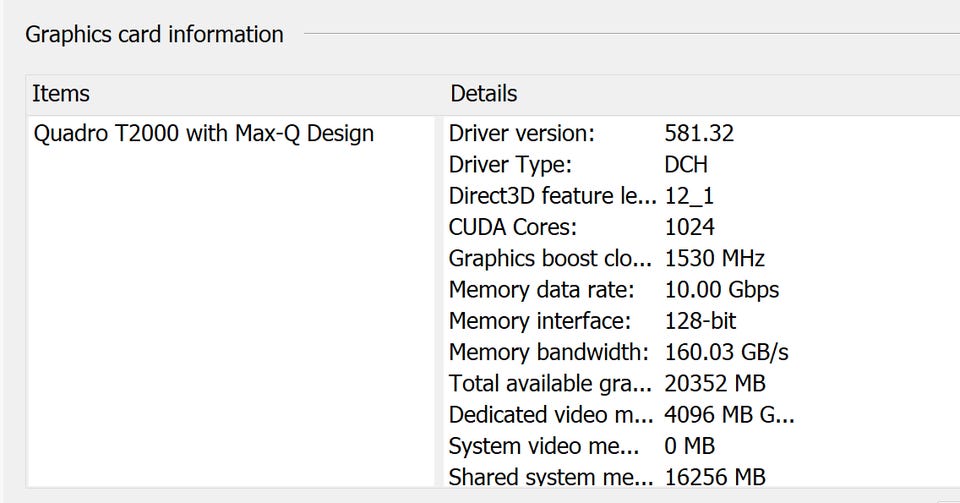This screenshot has height=503, width=960.
Task: Select the Driver version row
Action: click(x=522, y=133)
